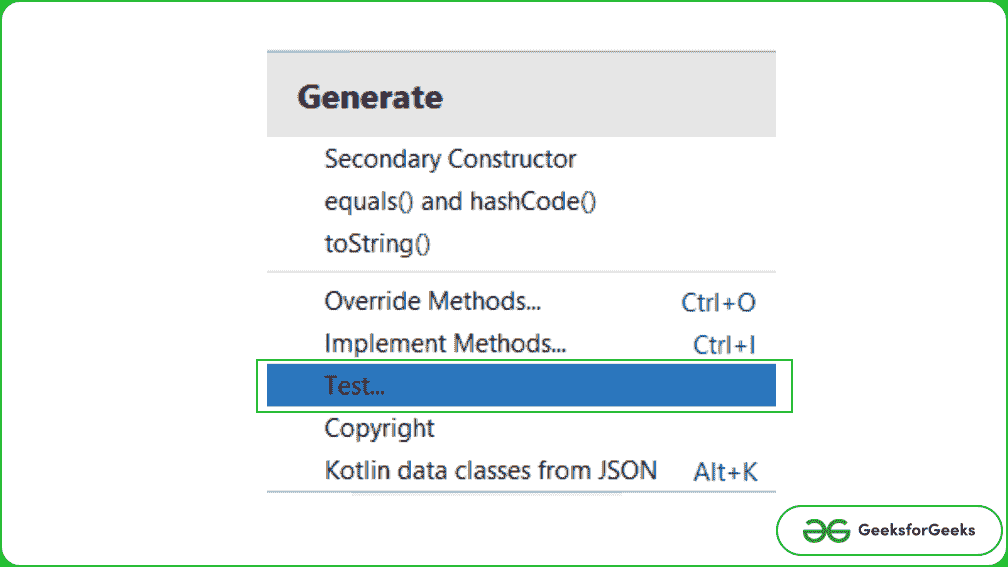1008x567 pixels.
Task: Generate the toString() method
Action: (377, 243)
